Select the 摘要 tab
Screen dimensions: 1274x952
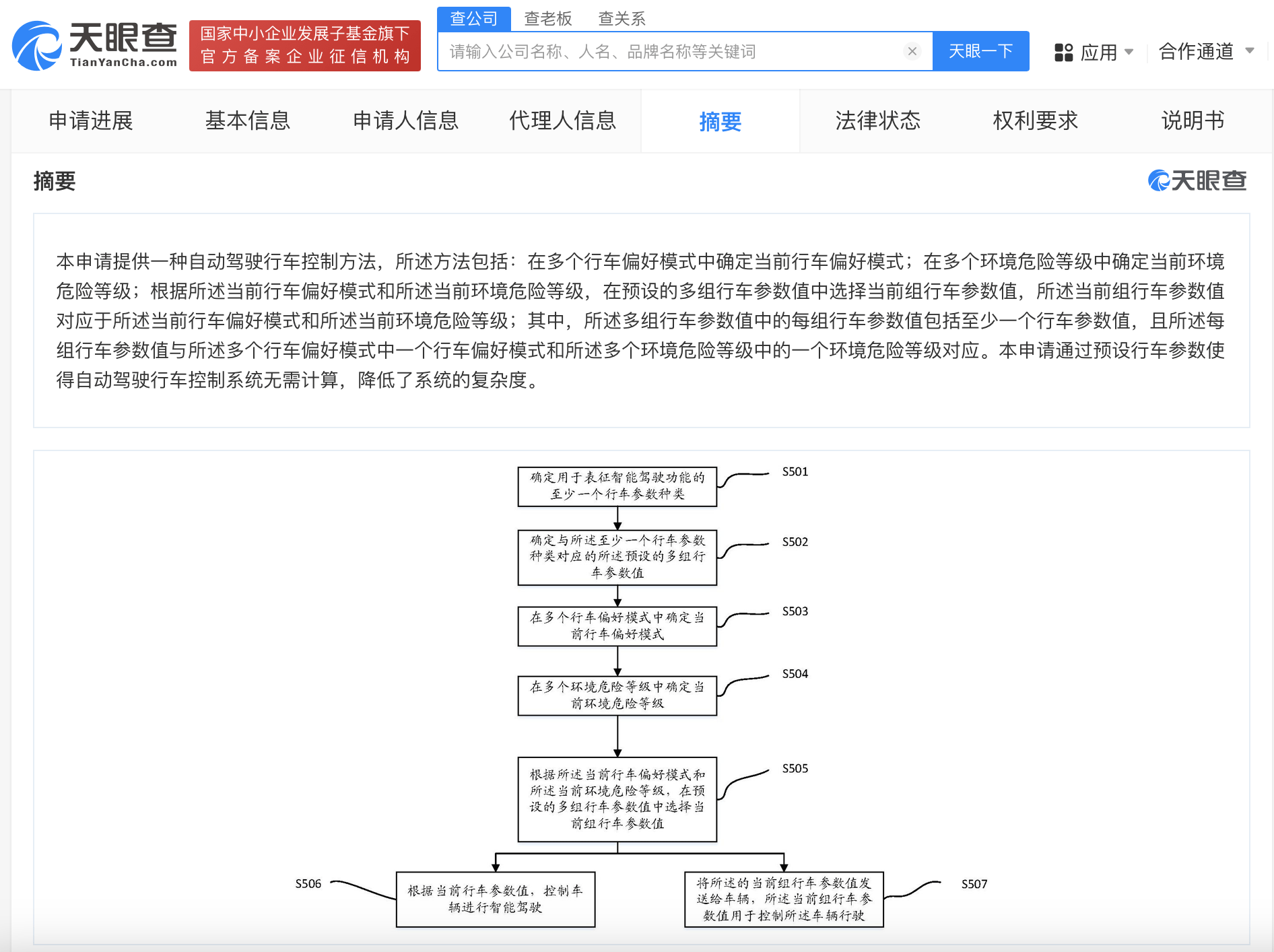(x=720, y=121)
